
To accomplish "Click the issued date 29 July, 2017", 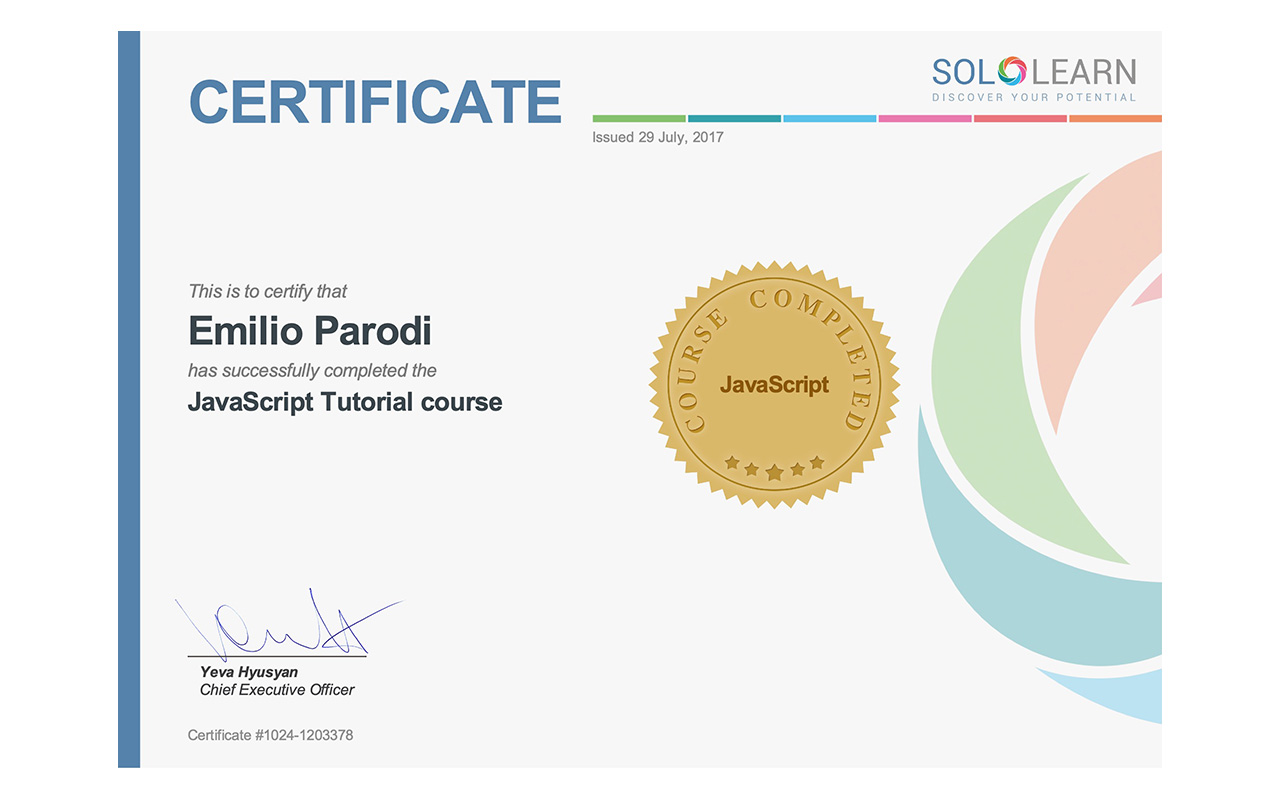I will click(657, 137).
